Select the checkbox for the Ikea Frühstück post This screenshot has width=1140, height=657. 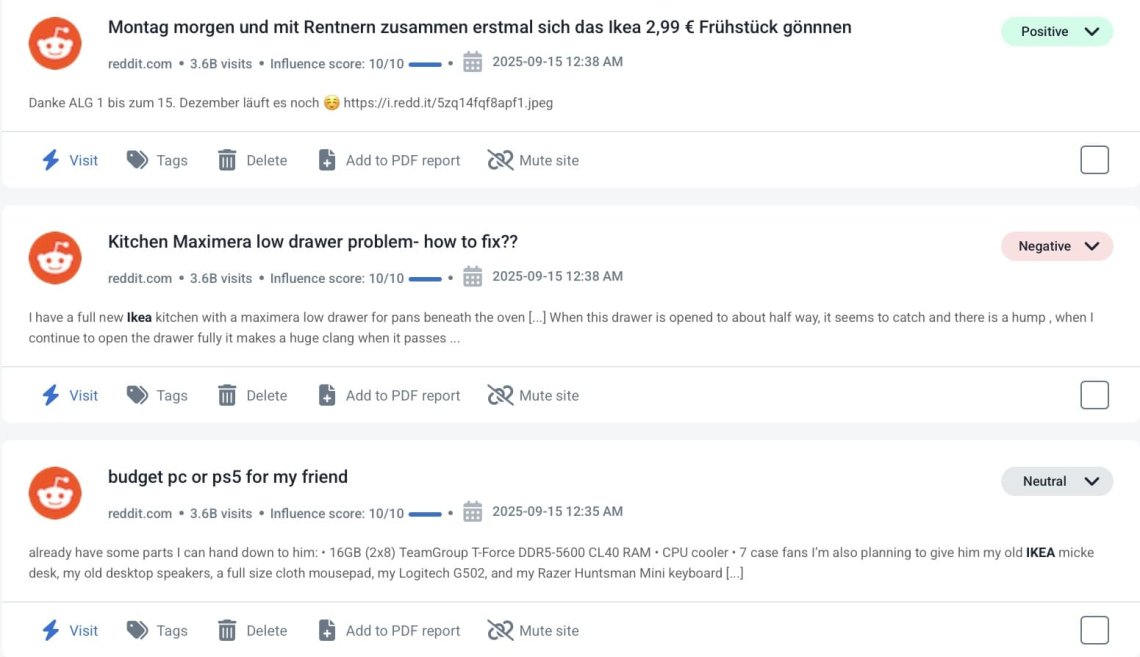1094,160
